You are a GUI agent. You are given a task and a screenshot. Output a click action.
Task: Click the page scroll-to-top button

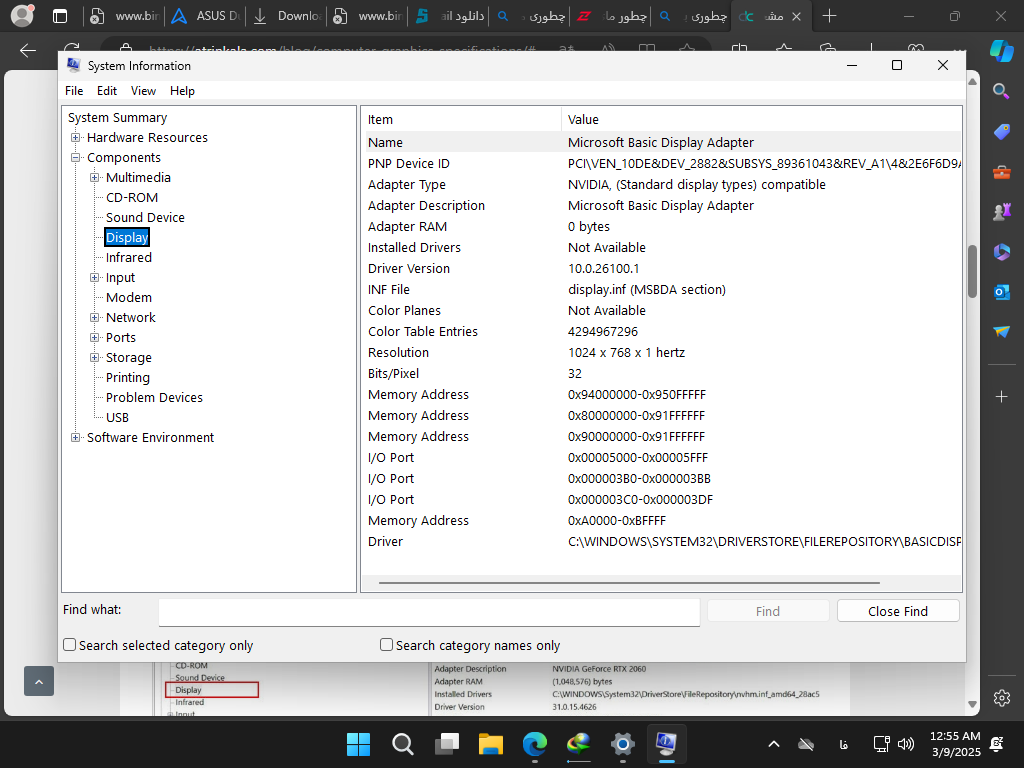click(x=39, y=681)
